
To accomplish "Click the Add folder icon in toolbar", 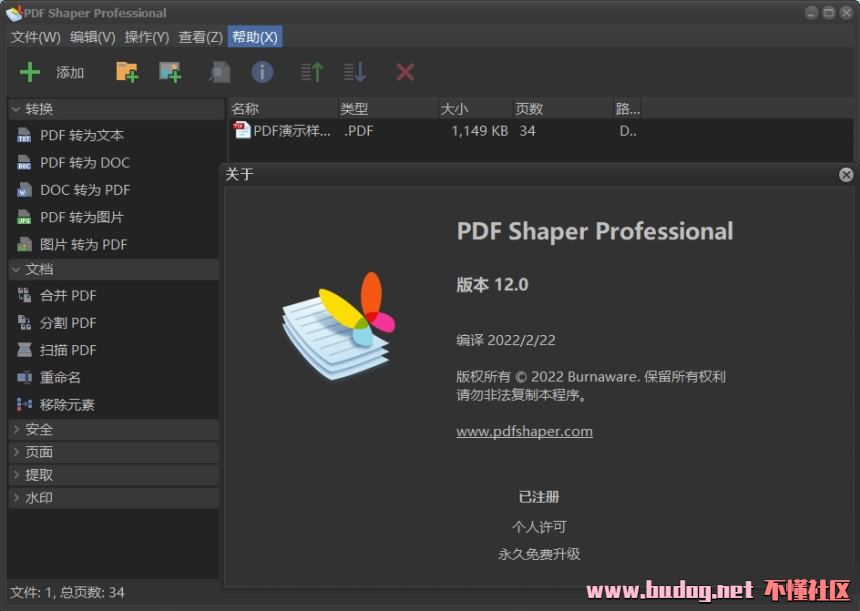I will pyautogui.click(x=127, y=72).
